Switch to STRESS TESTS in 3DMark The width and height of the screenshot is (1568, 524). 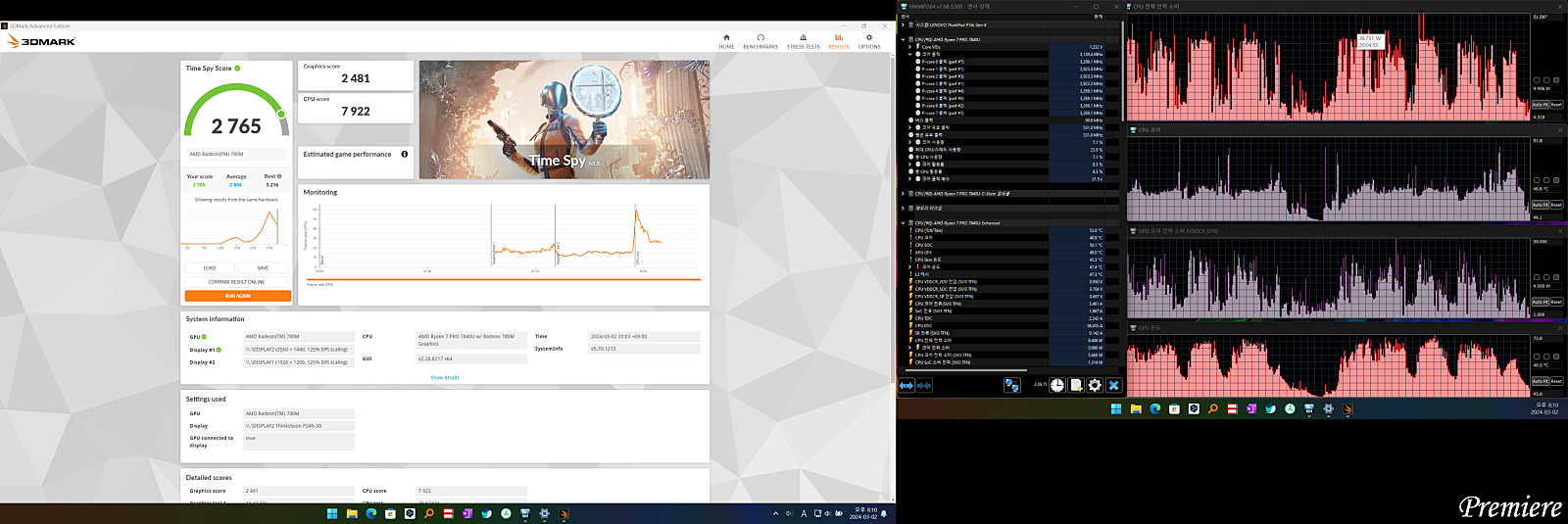803,41
